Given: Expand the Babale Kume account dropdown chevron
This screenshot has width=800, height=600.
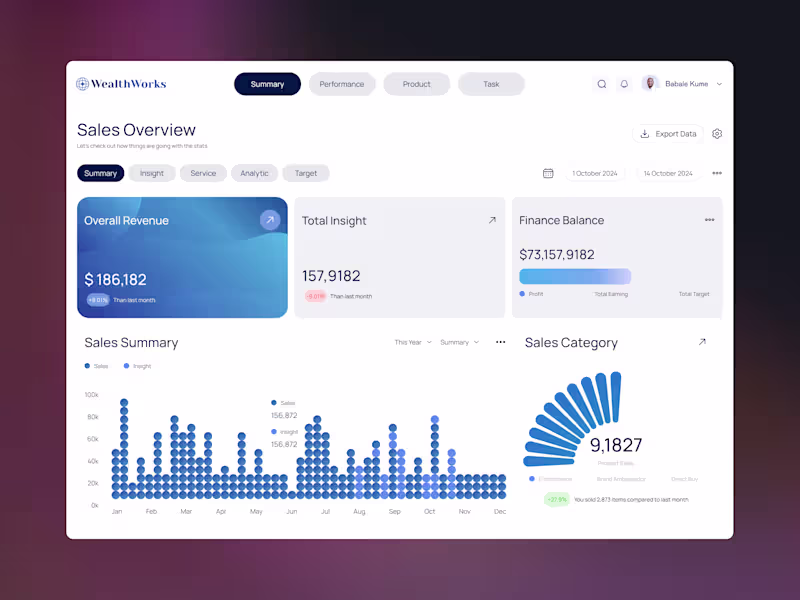Looking at the screenshot, I should click(719, 84).
